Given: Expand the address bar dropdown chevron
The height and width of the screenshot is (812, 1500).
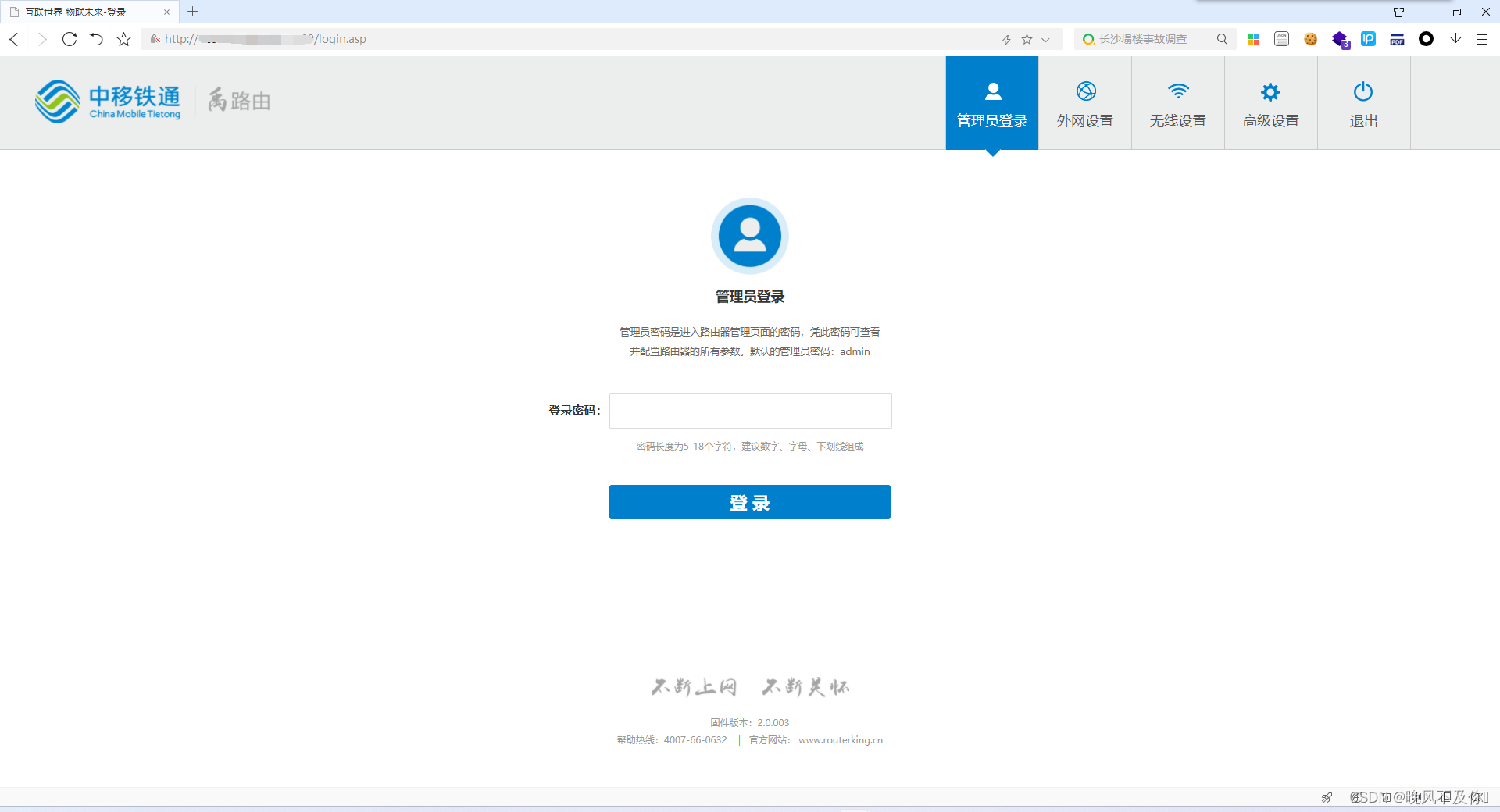Looking at the screenshot, I should [1045, 40].
